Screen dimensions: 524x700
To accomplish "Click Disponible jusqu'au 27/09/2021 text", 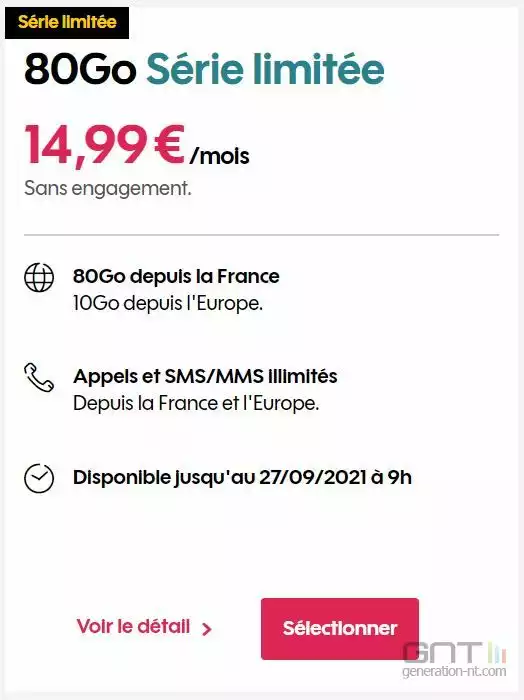I will coord(242,478).
